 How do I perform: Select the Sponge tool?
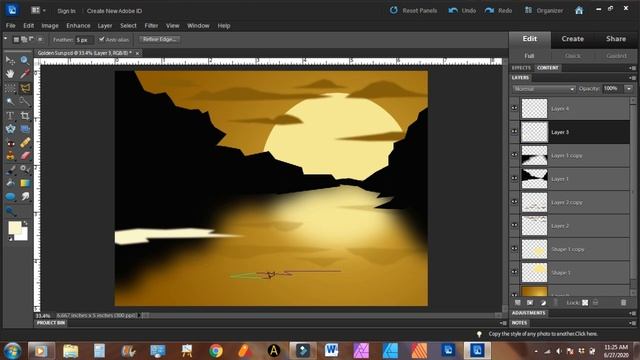click(10, 211)
